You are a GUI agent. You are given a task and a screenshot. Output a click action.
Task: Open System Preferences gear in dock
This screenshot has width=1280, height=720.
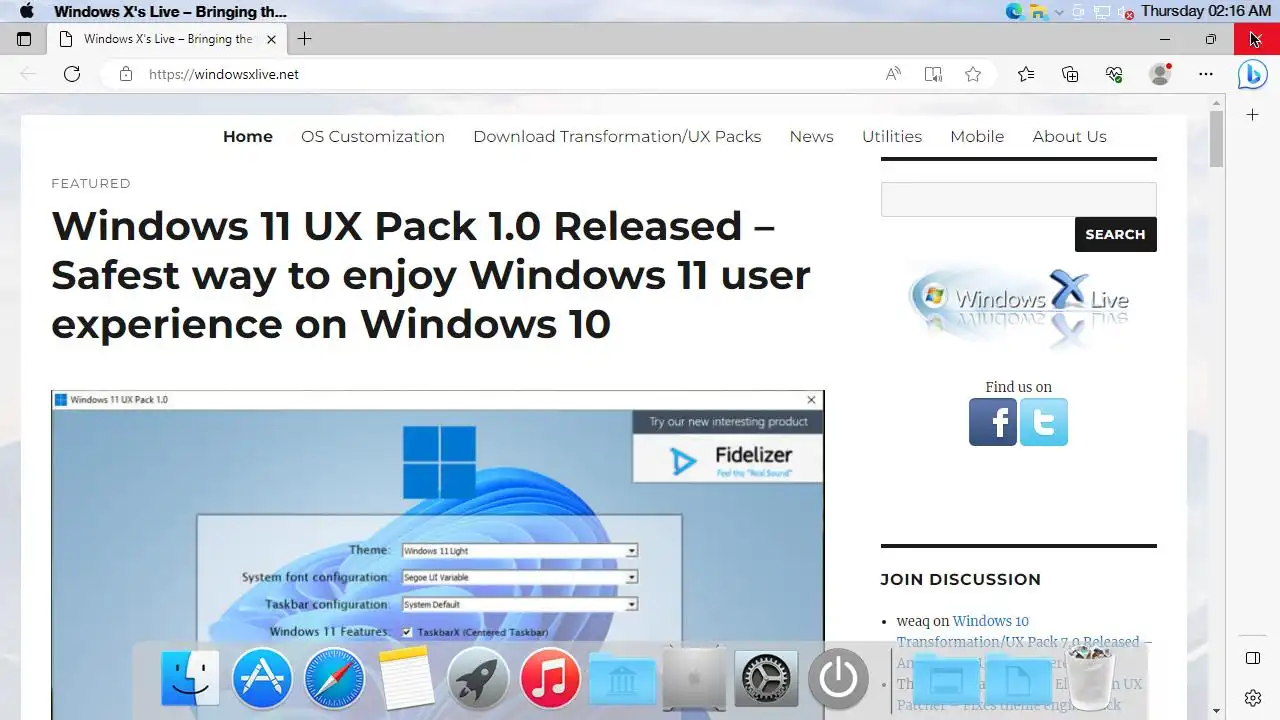pyautogui.click(x=766, y=678)
